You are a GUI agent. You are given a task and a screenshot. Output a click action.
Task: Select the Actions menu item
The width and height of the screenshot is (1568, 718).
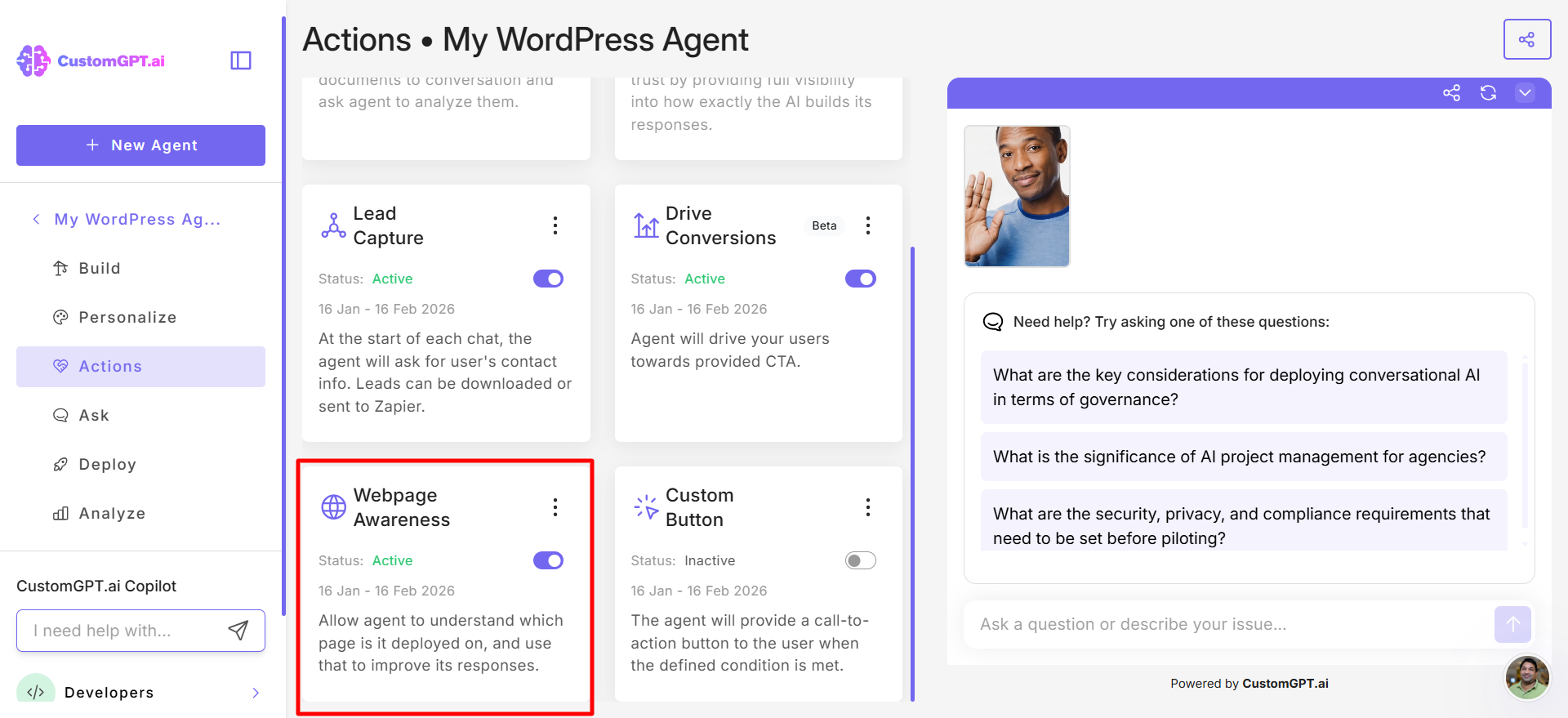pos(140,366)
